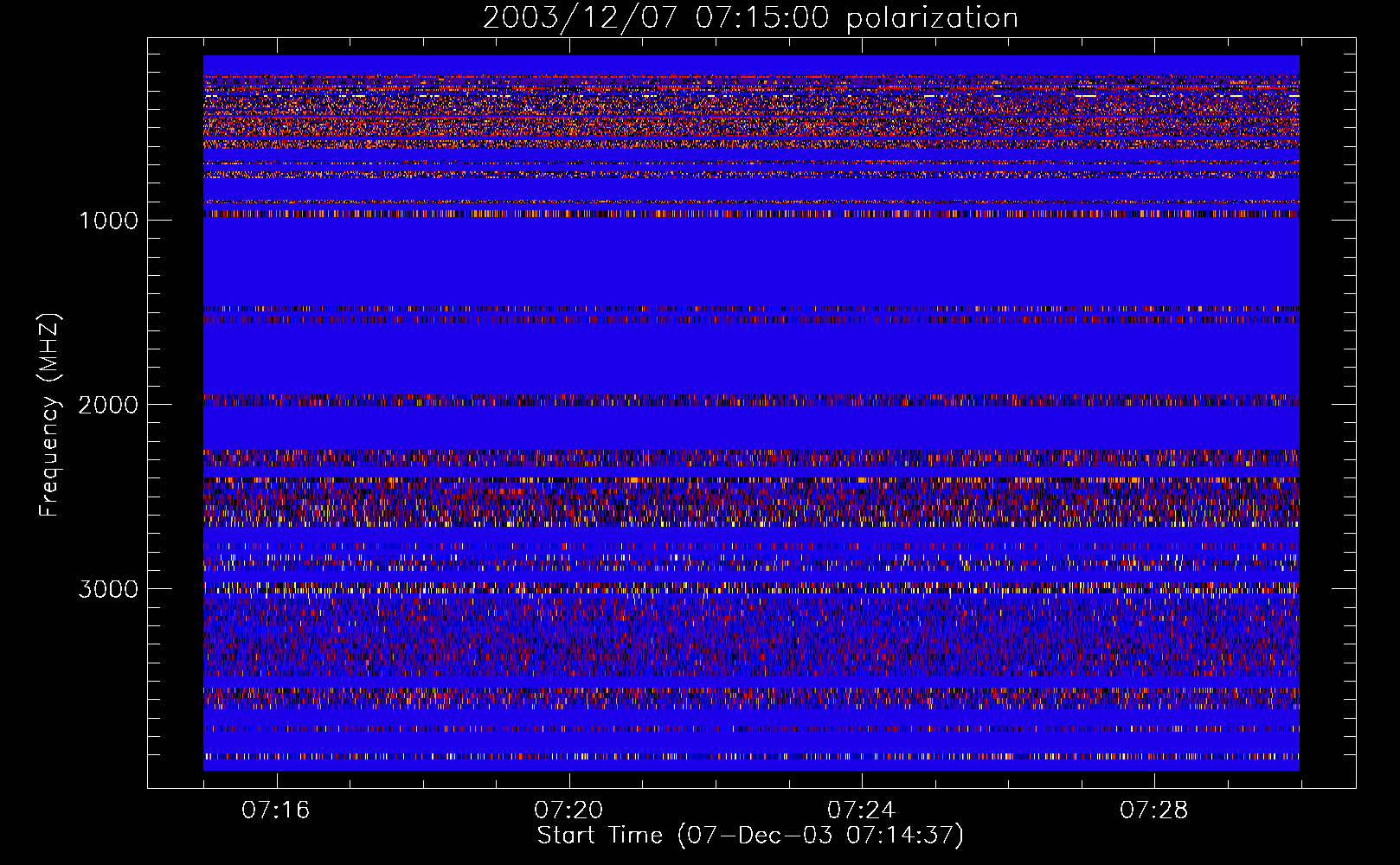Click the 1000 frequency tick label
Screen dimensions: 1400x865
point(108,221)
